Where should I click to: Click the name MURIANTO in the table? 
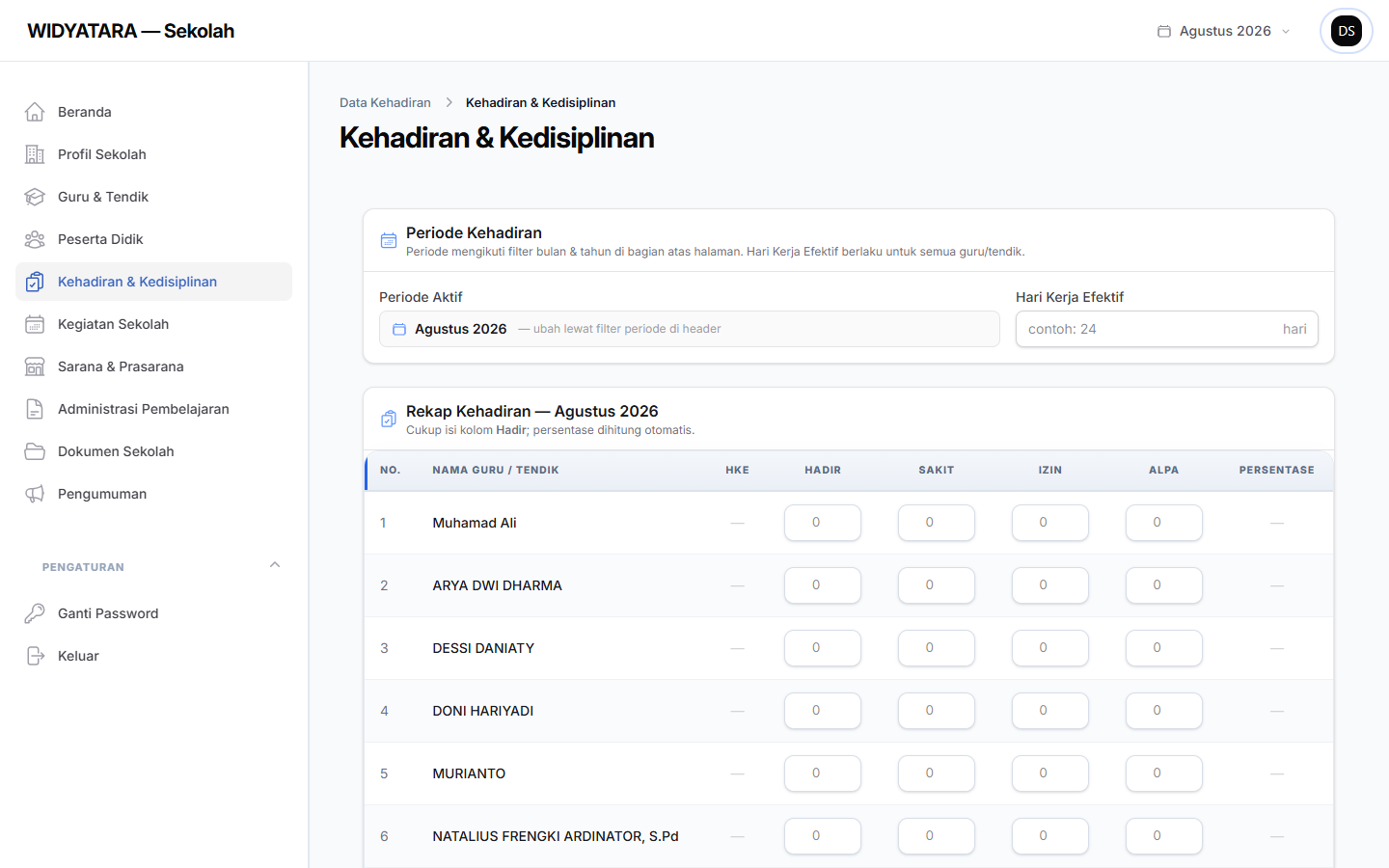[x=469, y=773]
